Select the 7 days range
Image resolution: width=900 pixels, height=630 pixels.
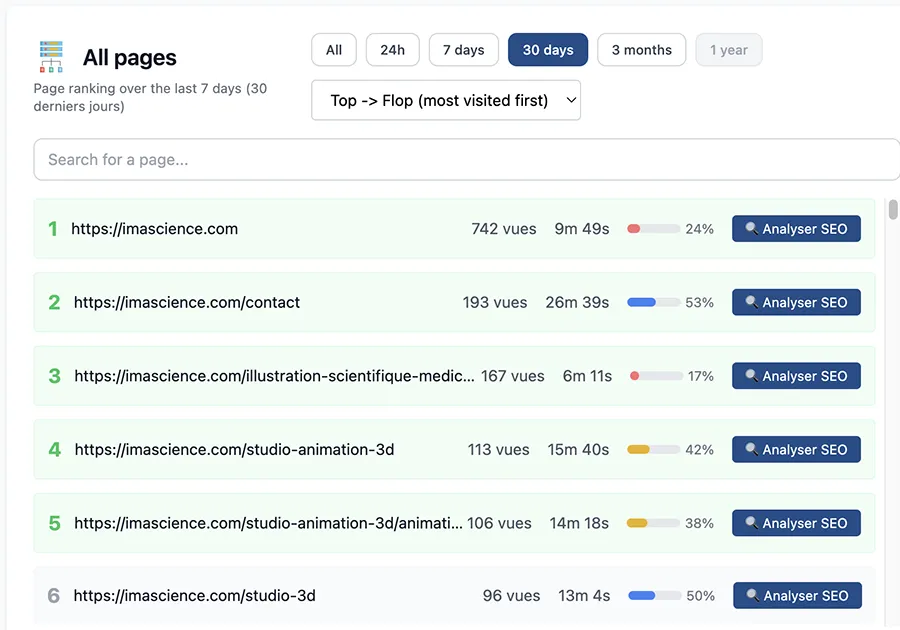(x=463, y=49)
